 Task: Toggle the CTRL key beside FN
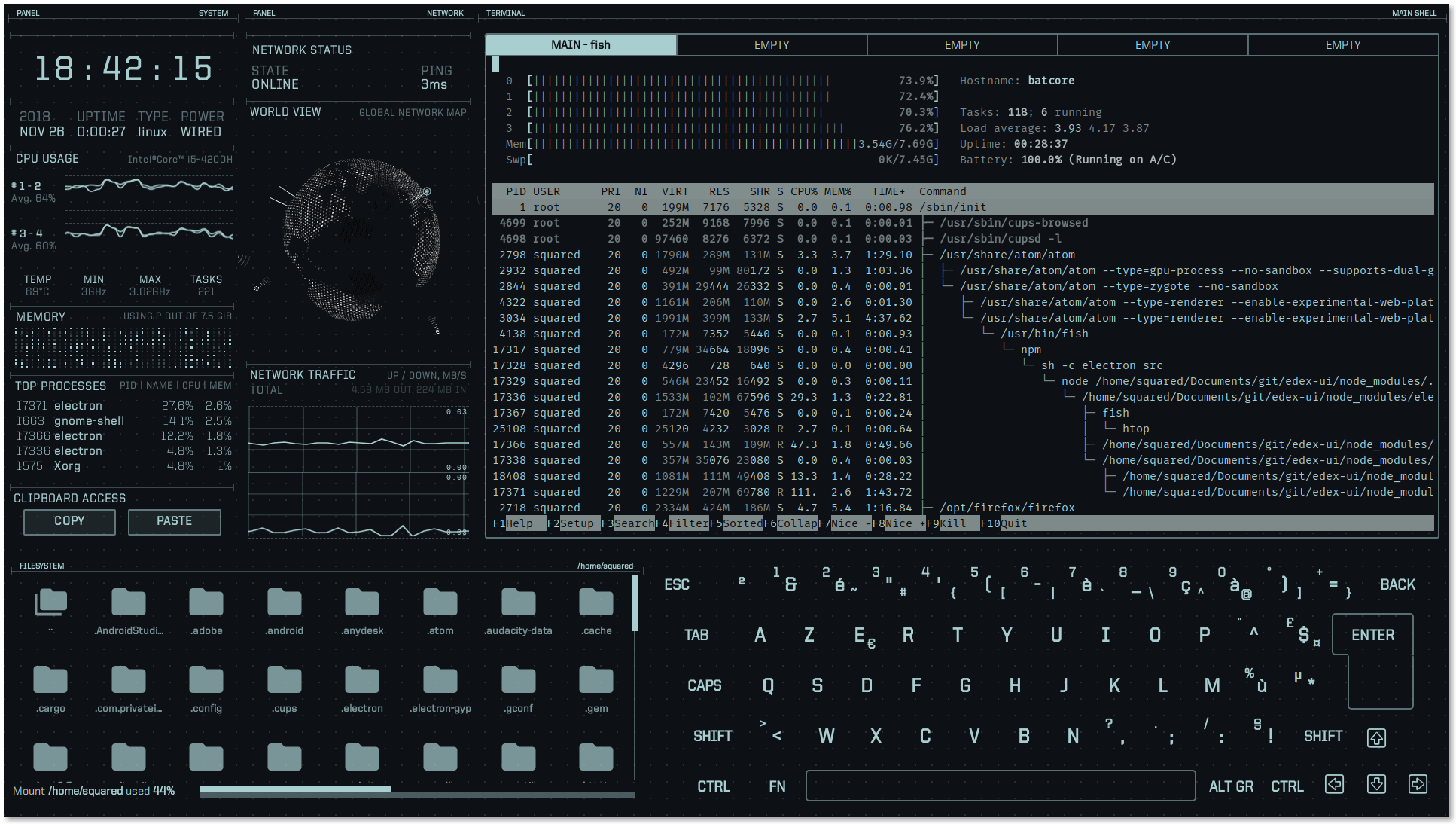[714, 786]
